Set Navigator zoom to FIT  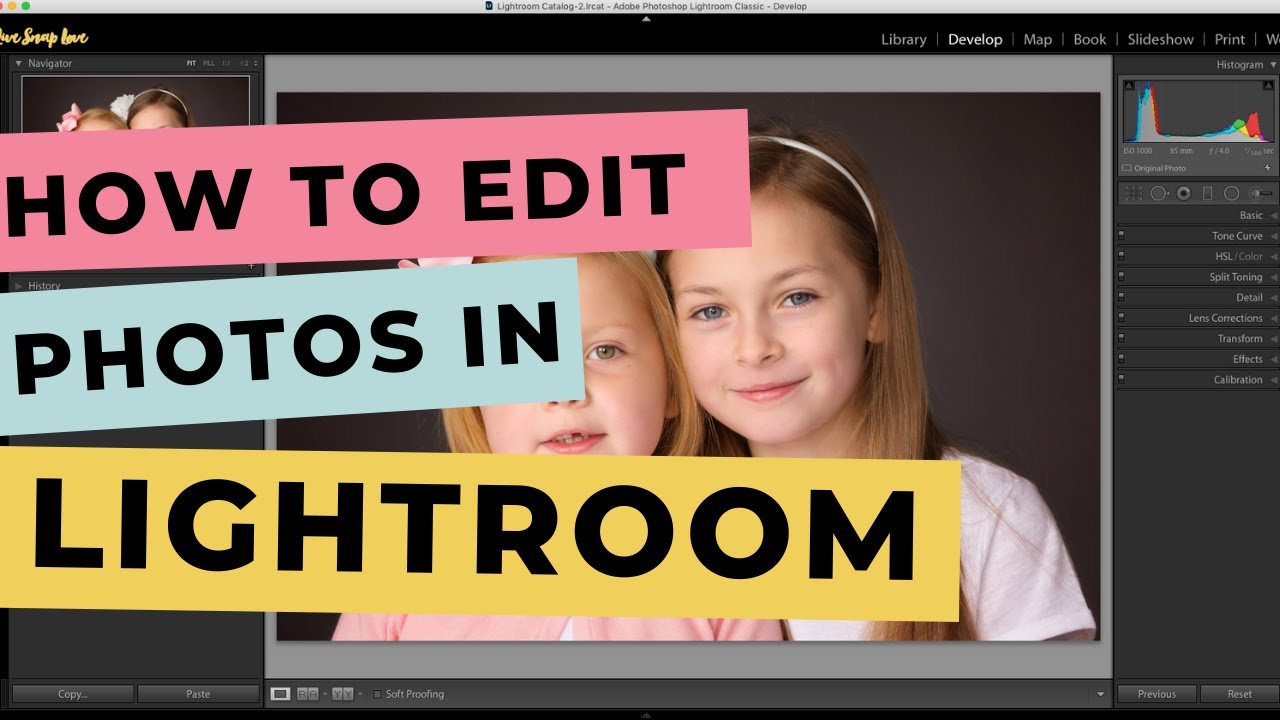191,63
